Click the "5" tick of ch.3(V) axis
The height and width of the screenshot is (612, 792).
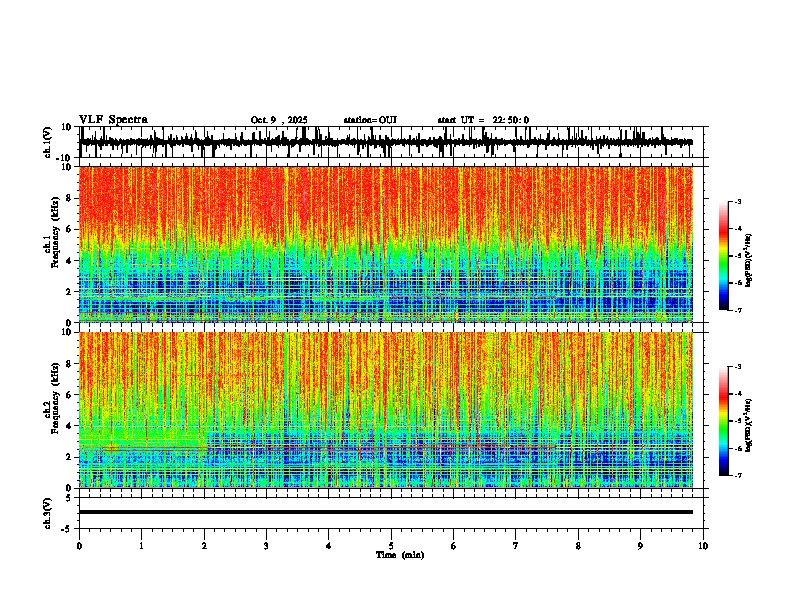tap(70, 498)
